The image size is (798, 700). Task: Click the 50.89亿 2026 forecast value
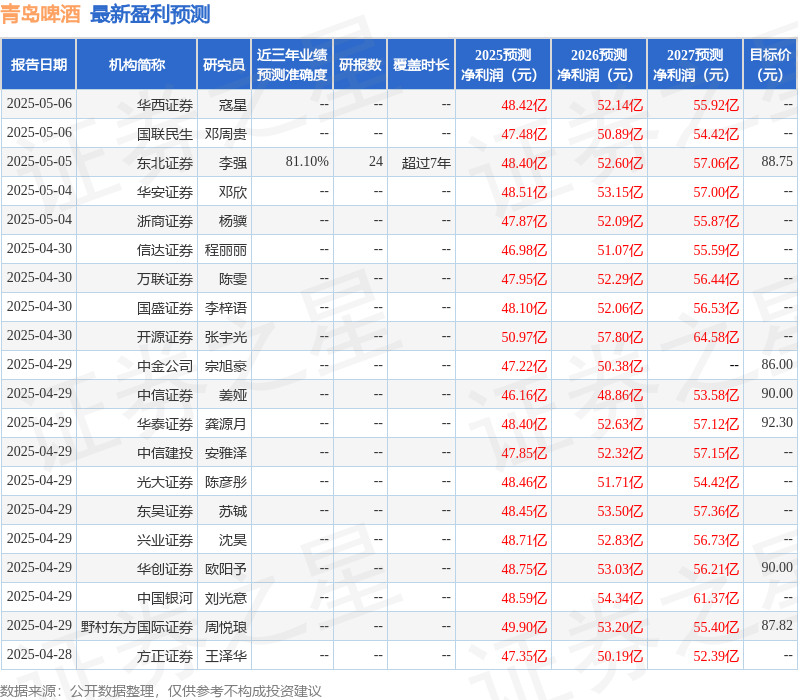pyautogui.click(x=620, y=134)
